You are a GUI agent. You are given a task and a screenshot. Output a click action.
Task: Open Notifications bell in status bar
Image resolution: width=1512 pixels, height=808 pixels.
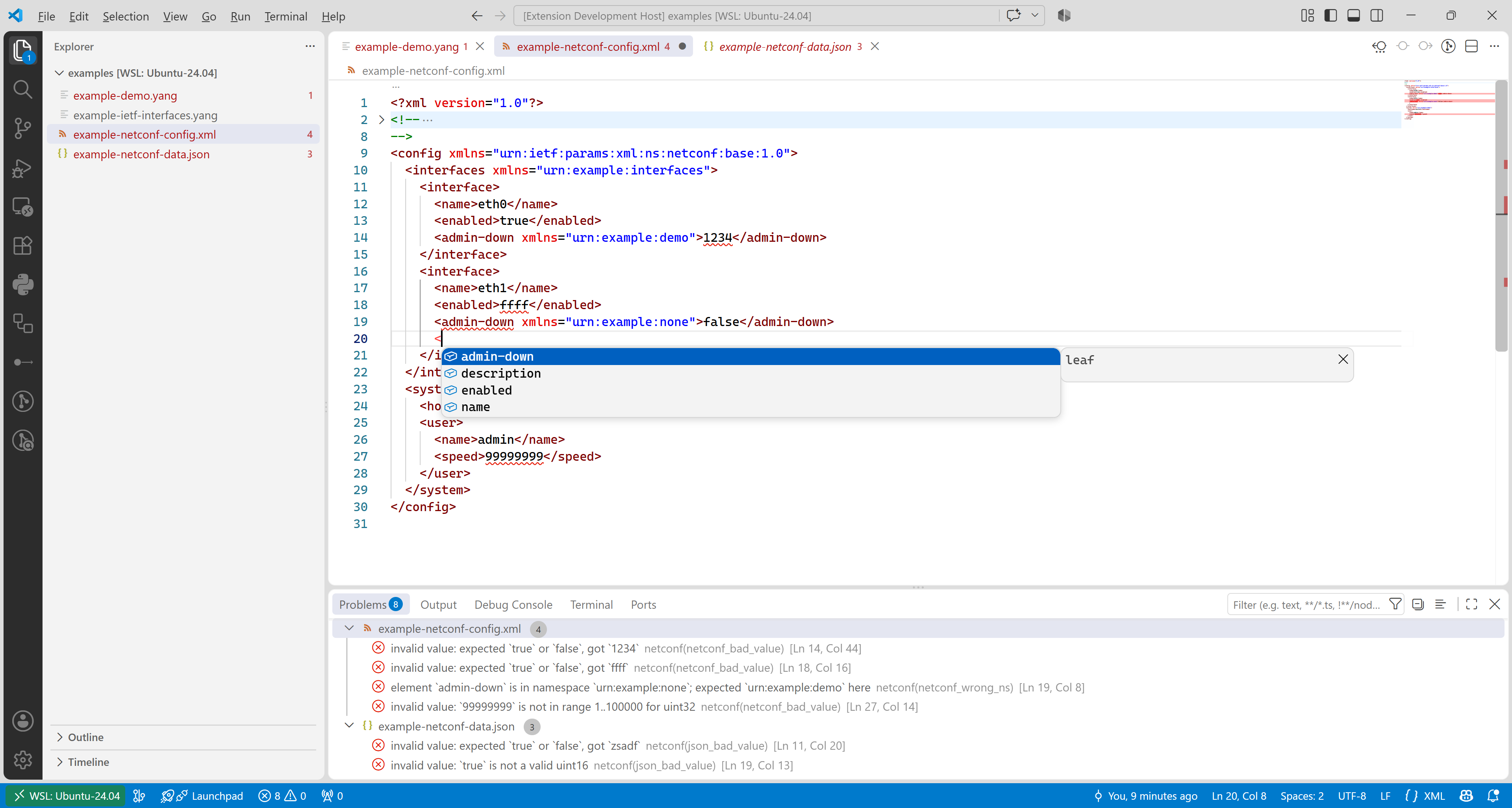pyautogui.click(x=1493, y=796)
